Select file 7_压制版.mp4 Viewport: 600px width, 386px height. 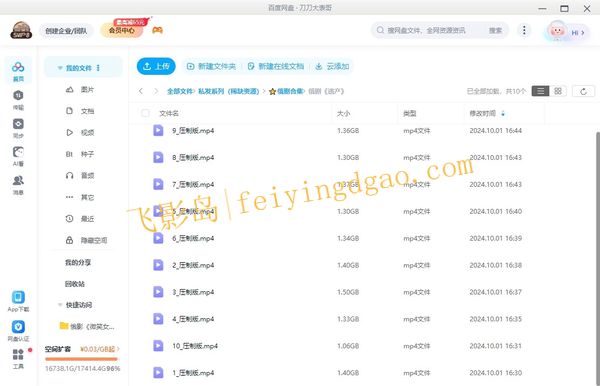pos(193,184)
